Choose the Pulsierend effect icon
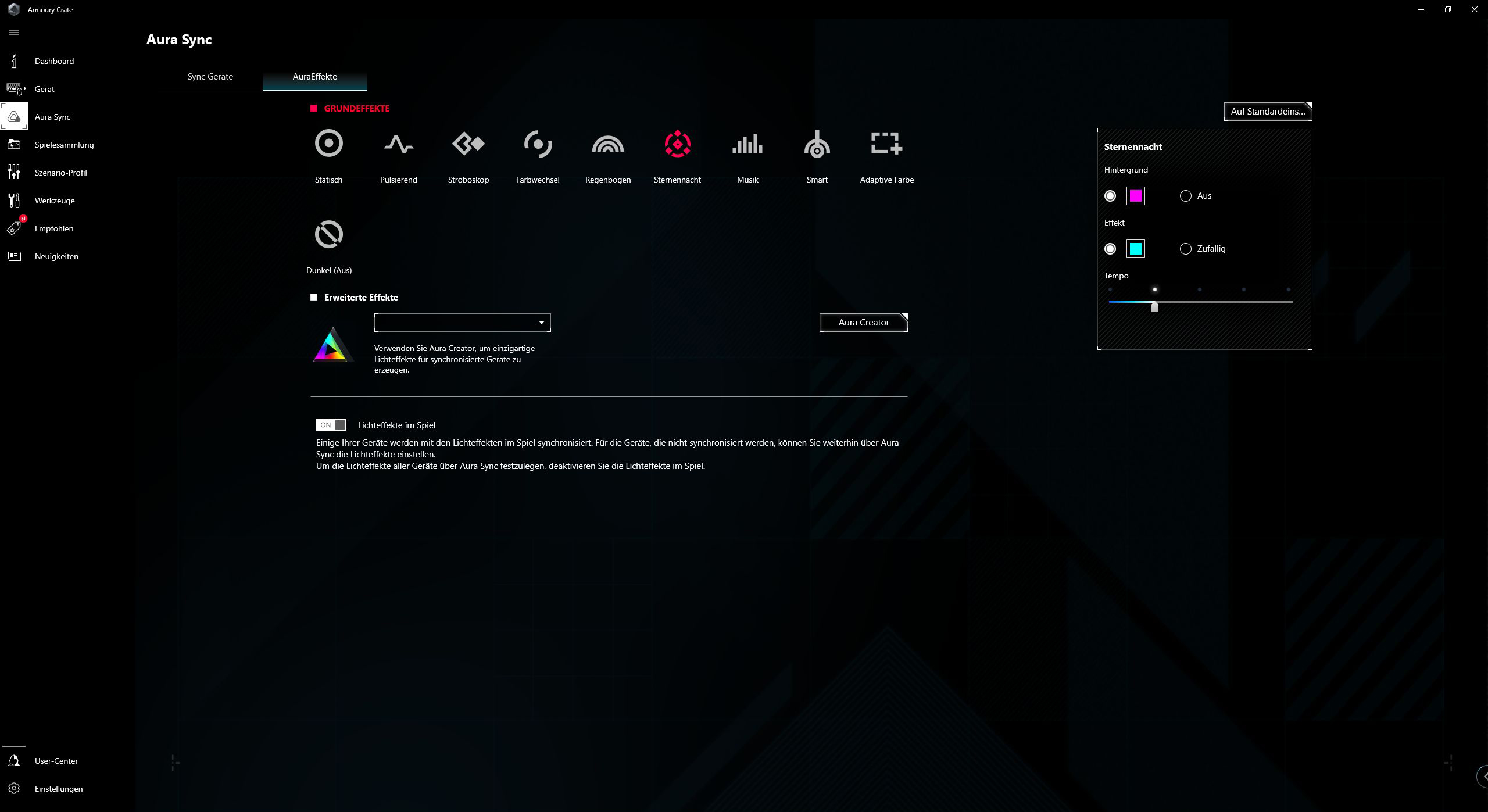 click(x=398, y=144)
